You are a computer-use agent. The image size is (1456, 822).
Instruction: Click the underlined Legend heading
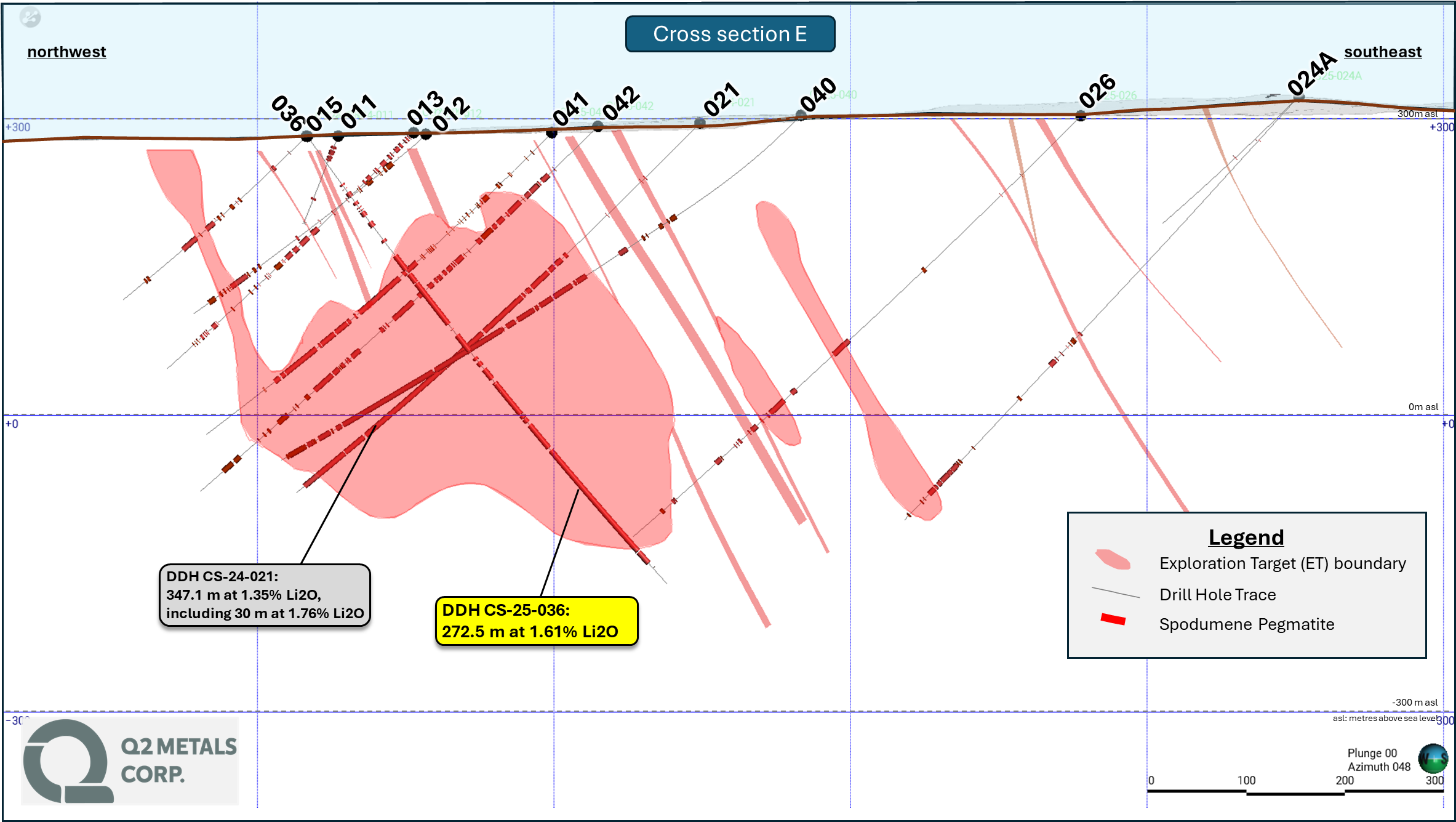point(1246,538)
